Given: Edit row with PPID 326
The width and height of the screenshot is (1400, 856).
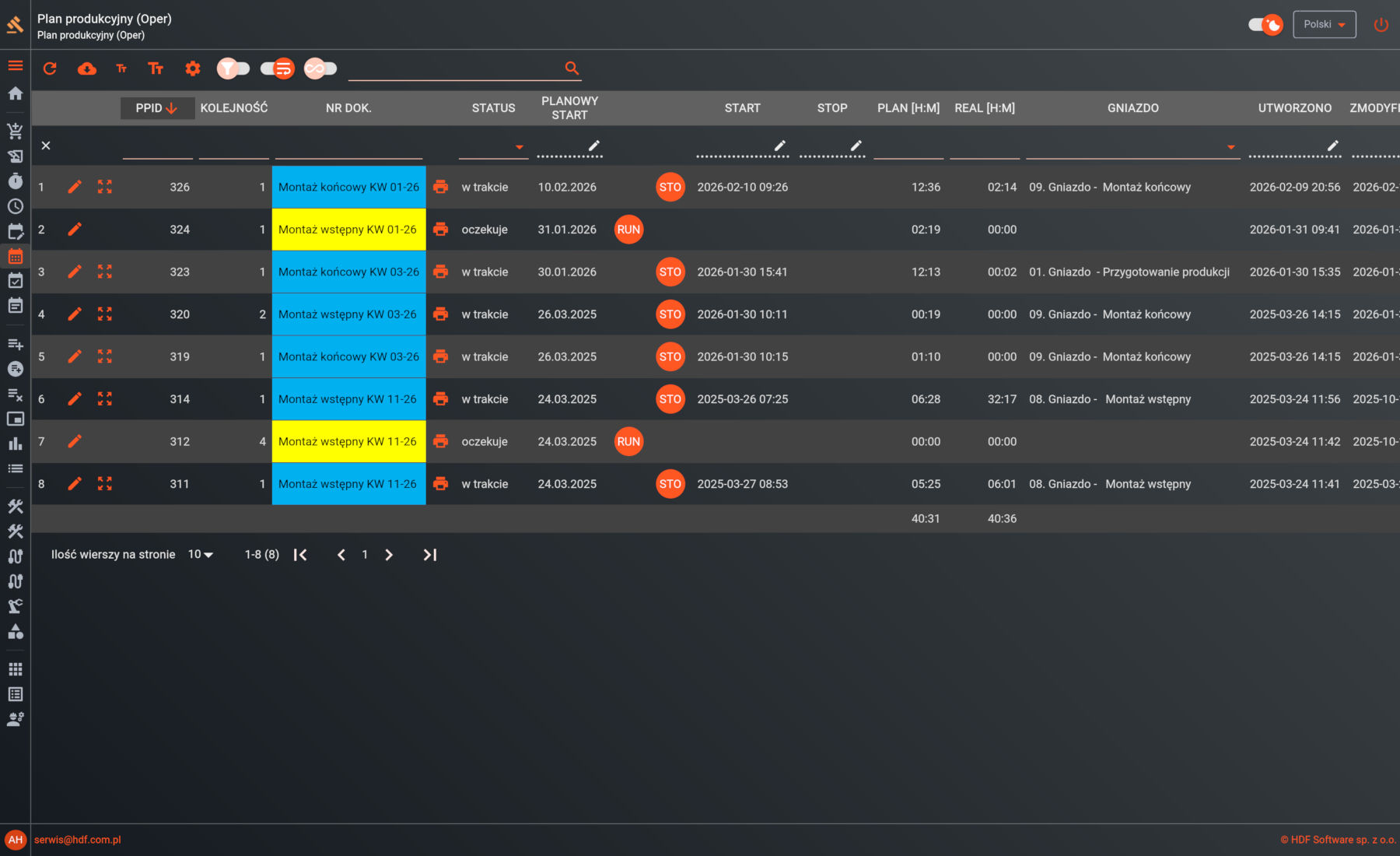Looking at the screenshot, I should pos(75,187).
